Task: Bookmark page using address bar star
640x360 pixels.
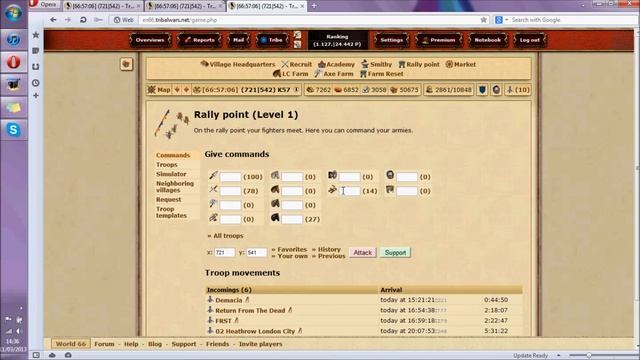Action: (484, 20)
